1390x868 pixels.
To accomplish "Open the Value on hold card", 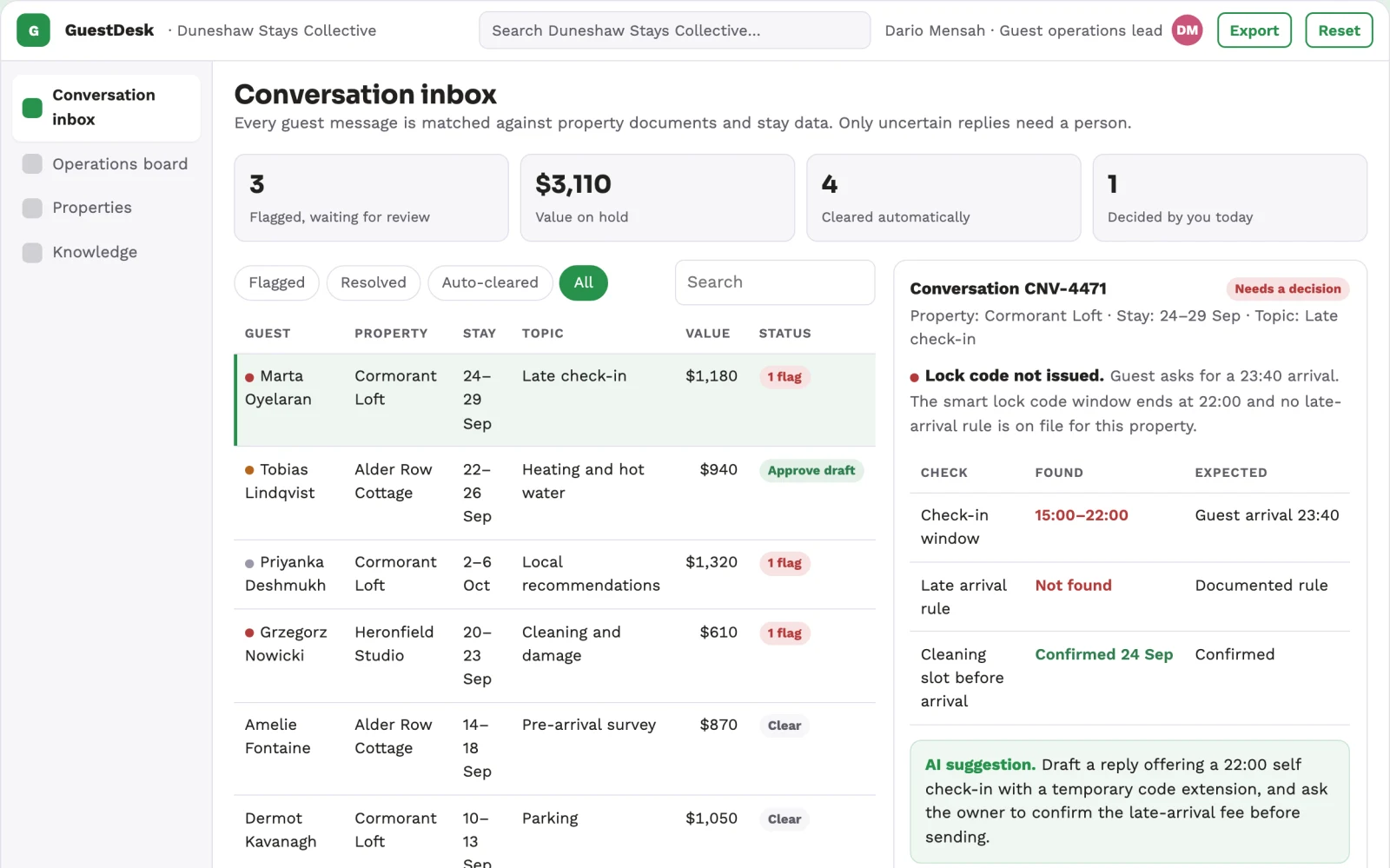I will [657, 198].
